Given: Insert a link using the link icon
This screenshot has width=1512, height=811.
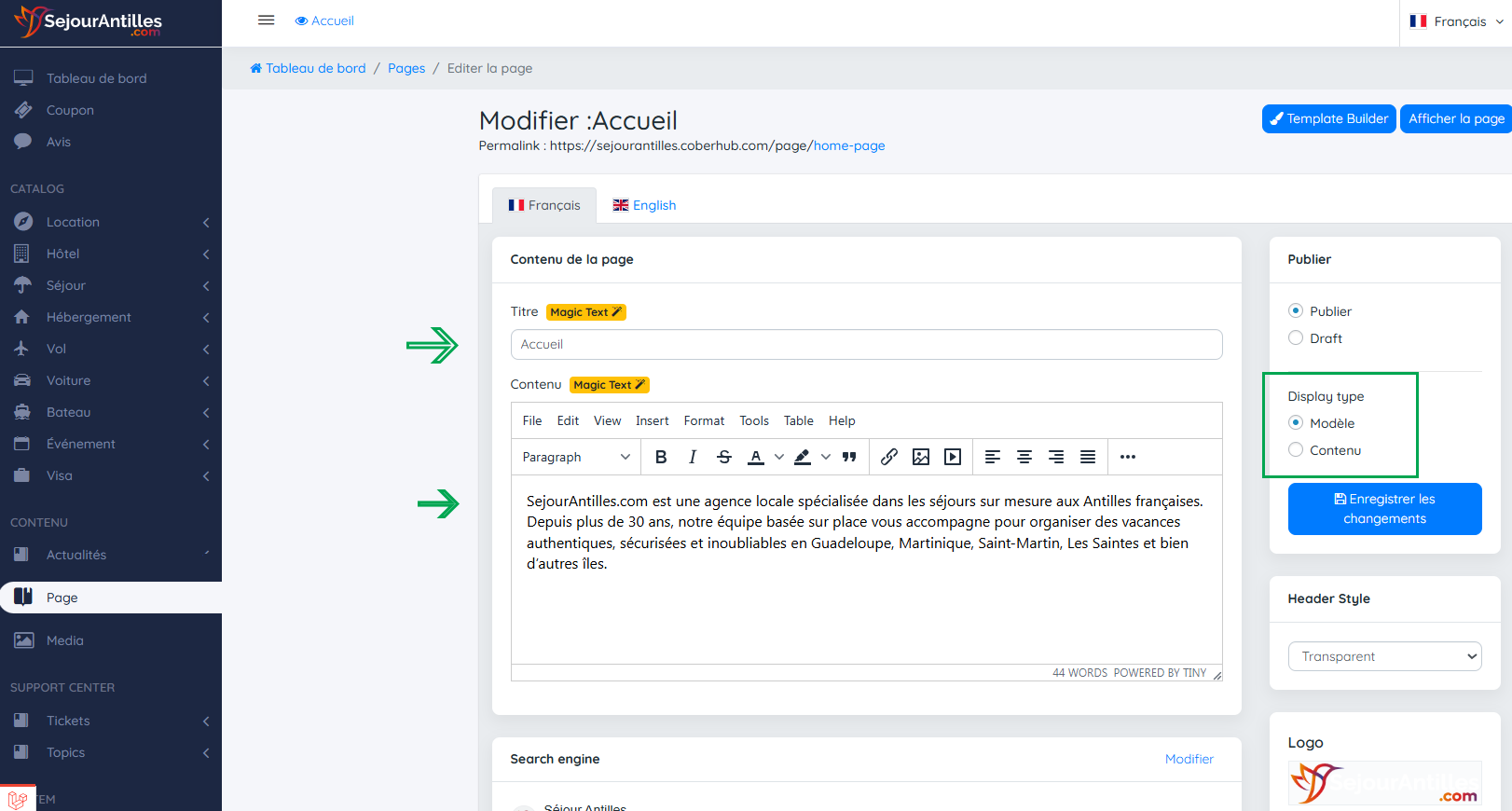Looking at the screenshot, I should pyautogui.click(x=889, y=457).
